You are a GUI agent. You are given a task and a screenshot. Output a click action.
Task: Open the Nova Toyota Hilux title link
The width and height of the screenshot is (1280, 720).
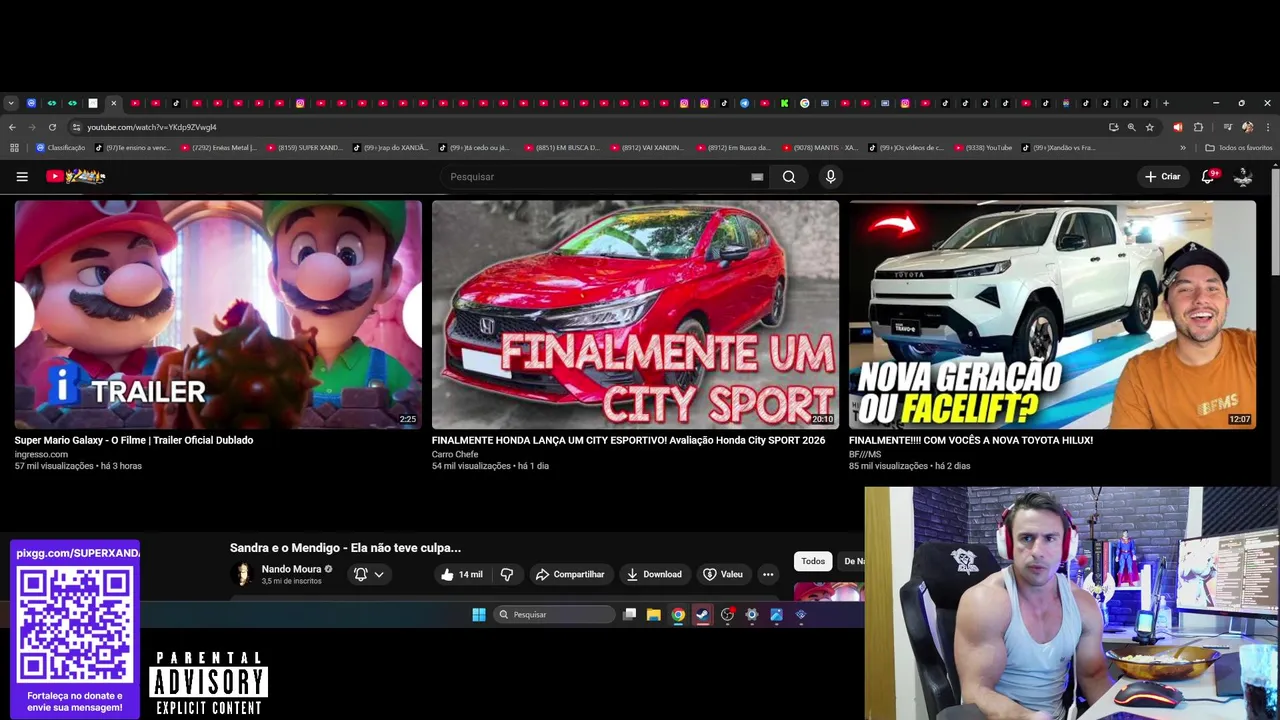tap(971, 440)
